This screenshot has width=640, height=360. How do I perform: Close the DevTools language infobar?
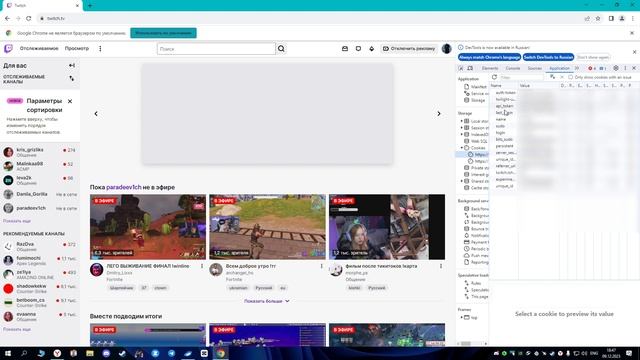[x=634, y=52]
